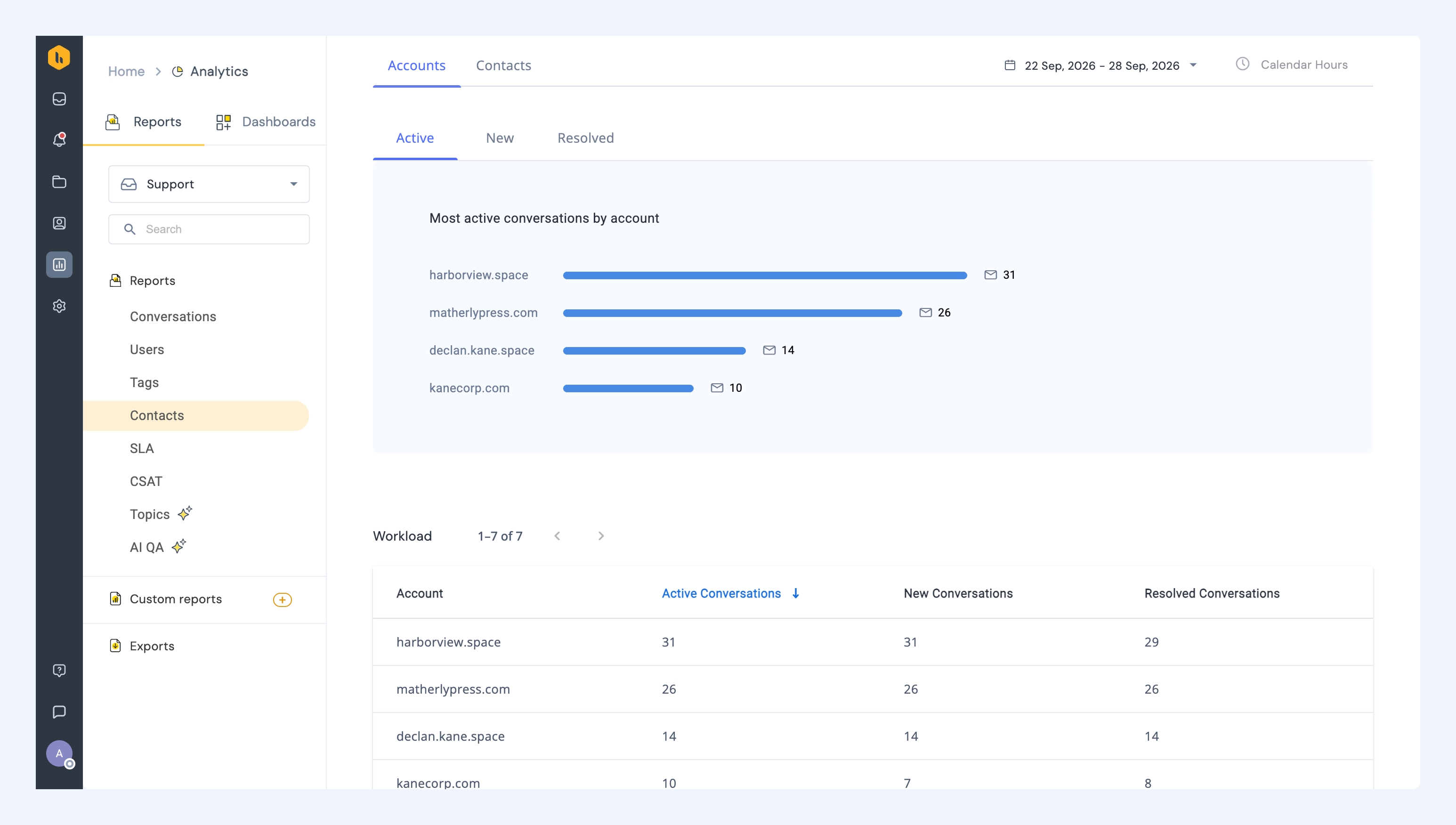Click Home breadcrumb link
This screenshot has width=1456, height=825.
coord(126,72)
